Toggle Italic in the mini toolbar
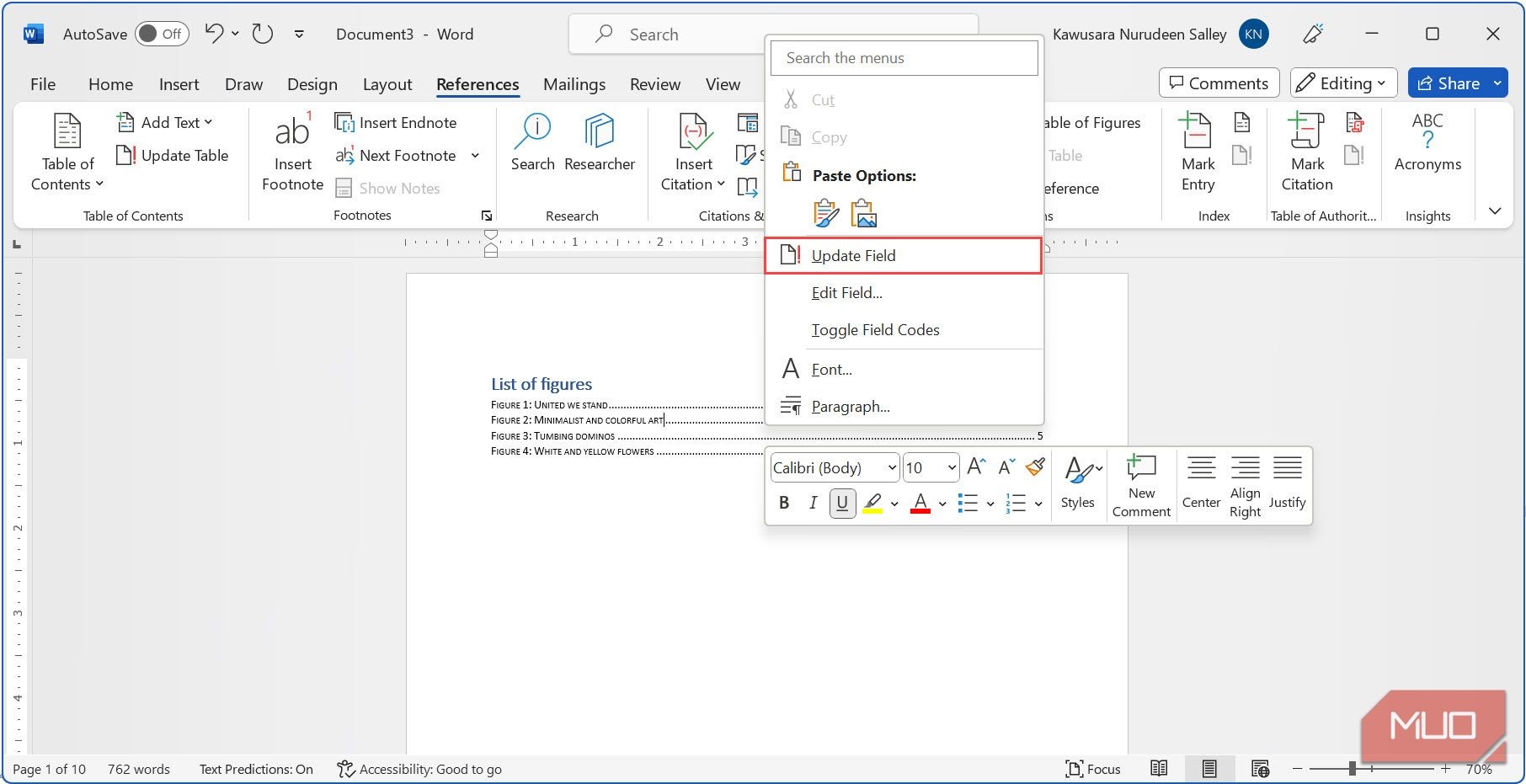 (x=813, y=503)
